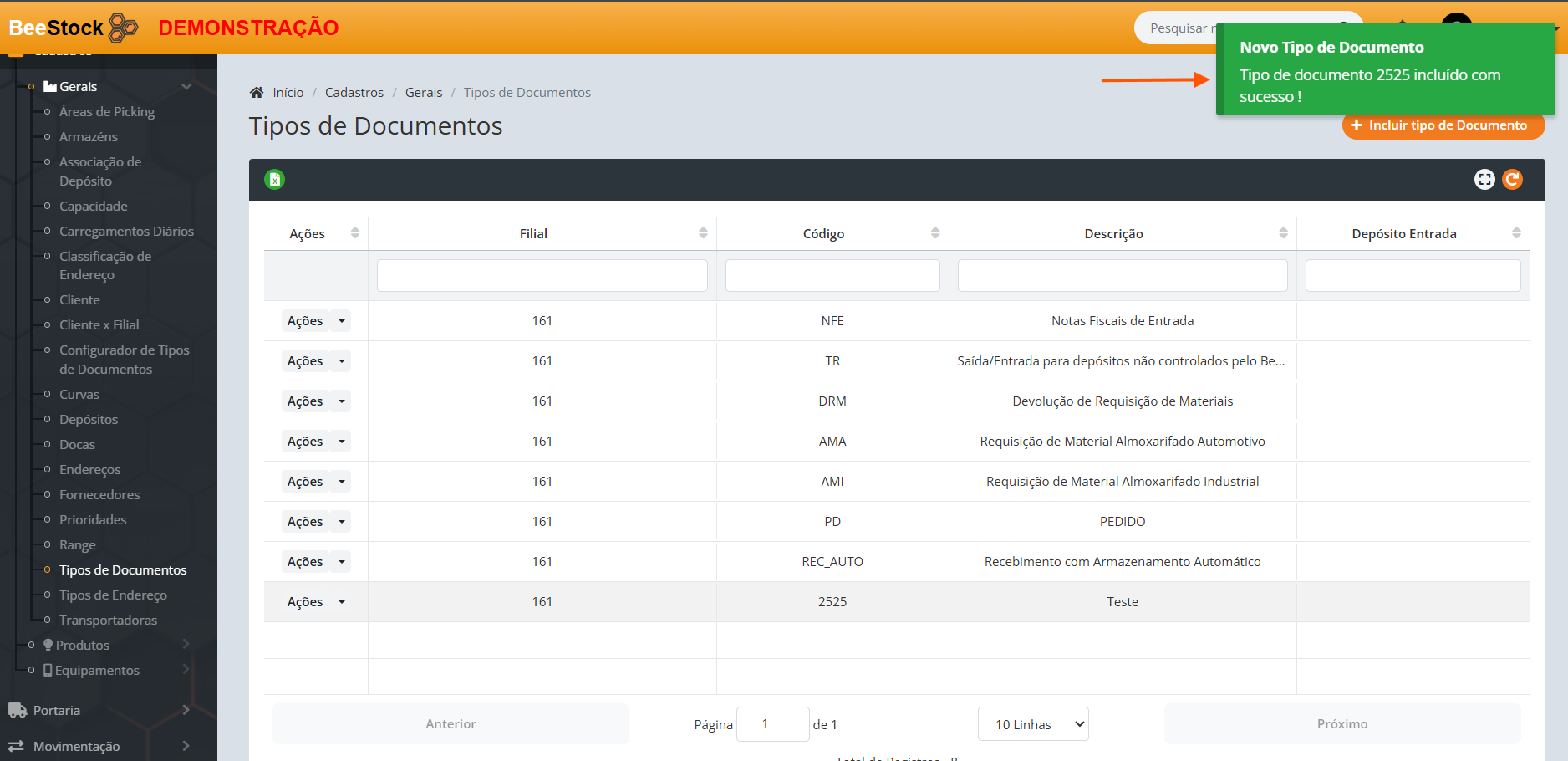Sort table by Código column arrows
The image size is (1568, 761).
[x=934, y=233]
